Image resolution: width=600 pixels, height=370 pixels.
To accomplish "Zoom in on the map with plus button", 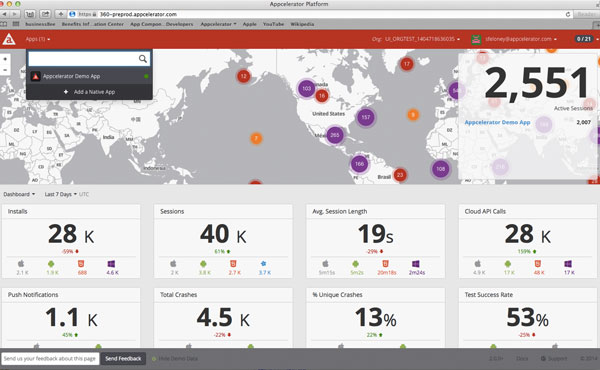I will (5, 59).
